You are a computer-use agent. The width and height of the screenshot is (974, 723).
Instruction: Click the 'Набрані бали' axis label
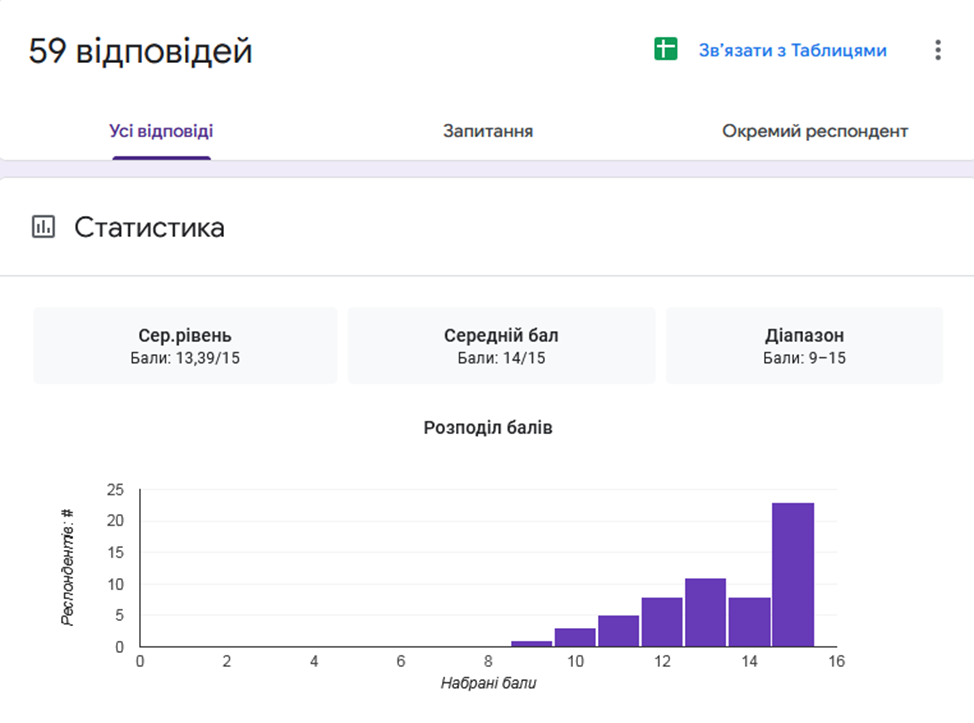pos(487,684)
